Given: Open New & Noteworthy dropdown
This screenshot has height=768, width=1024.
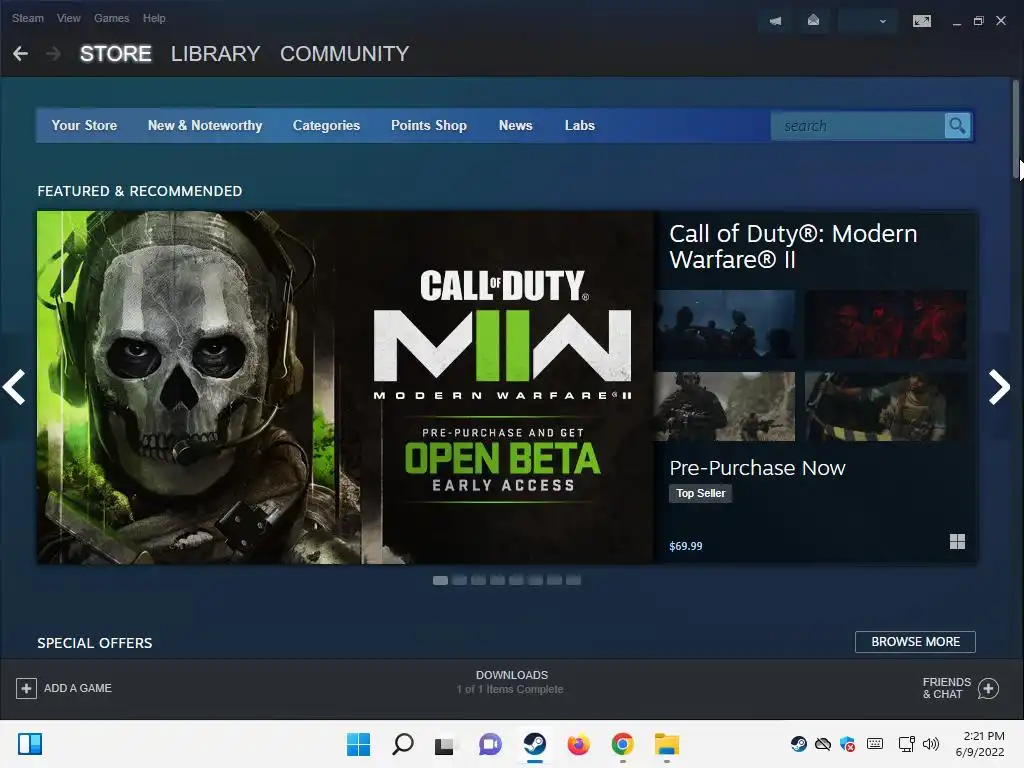Looking at the screenshot, I should point(205,125).
